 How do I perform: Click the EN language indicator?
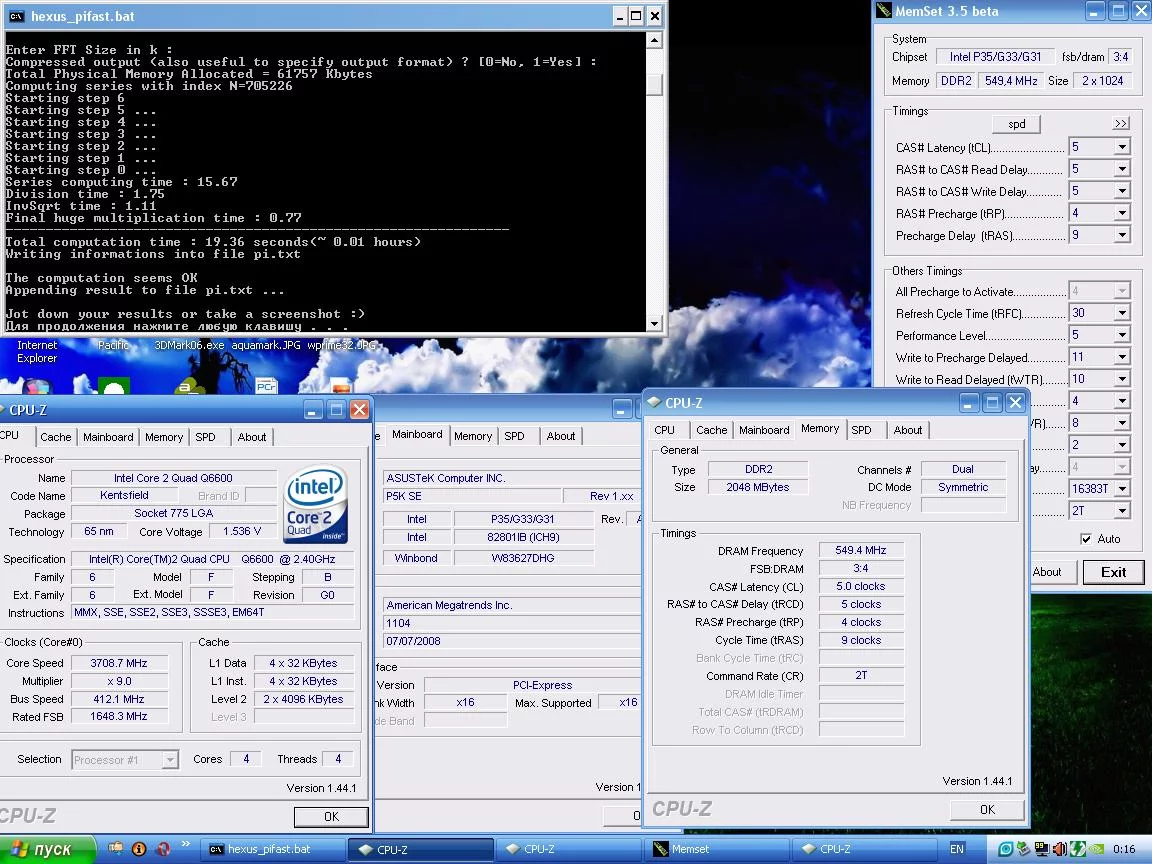click(957, 849)
